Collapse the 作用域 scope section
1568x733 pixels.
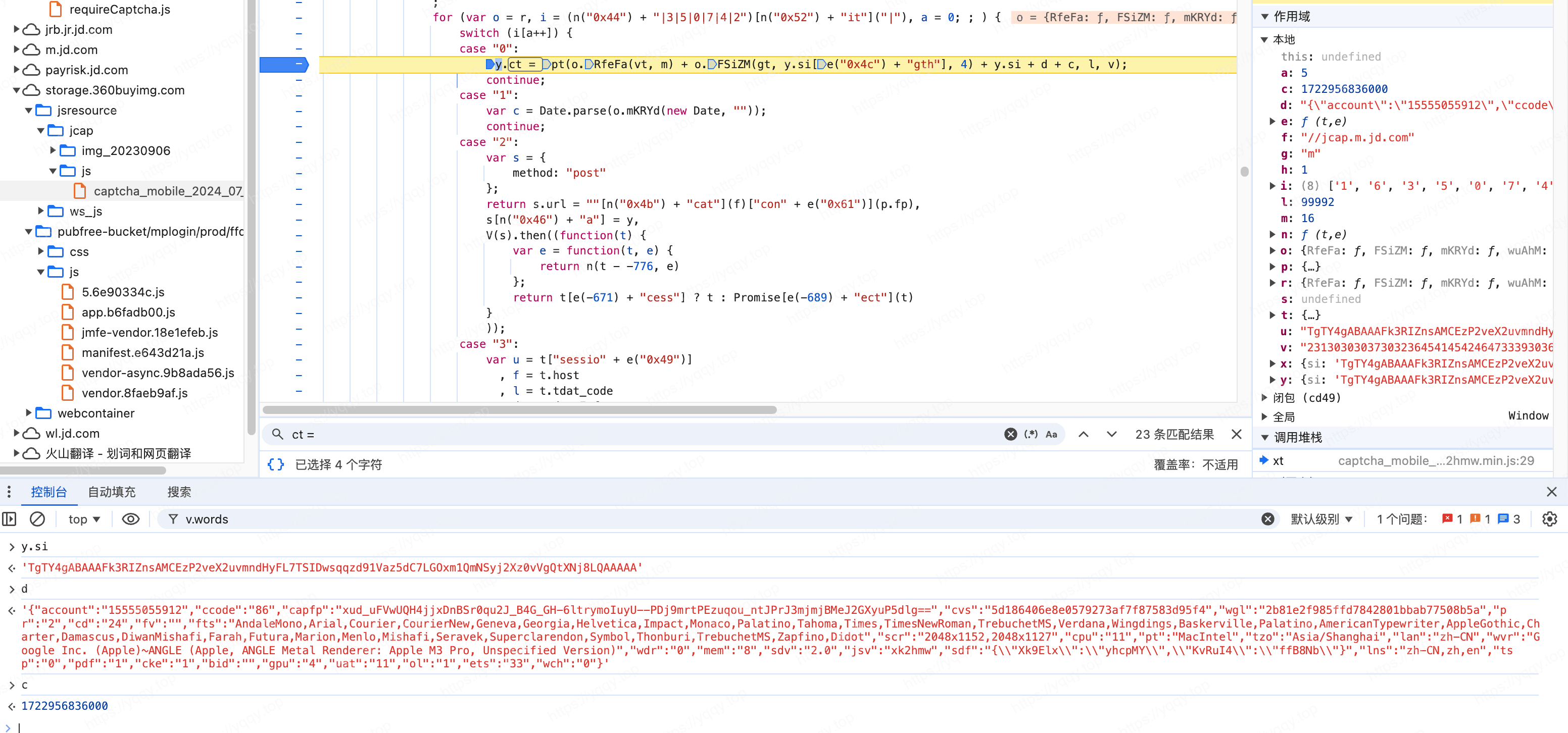pos(1265,17)
